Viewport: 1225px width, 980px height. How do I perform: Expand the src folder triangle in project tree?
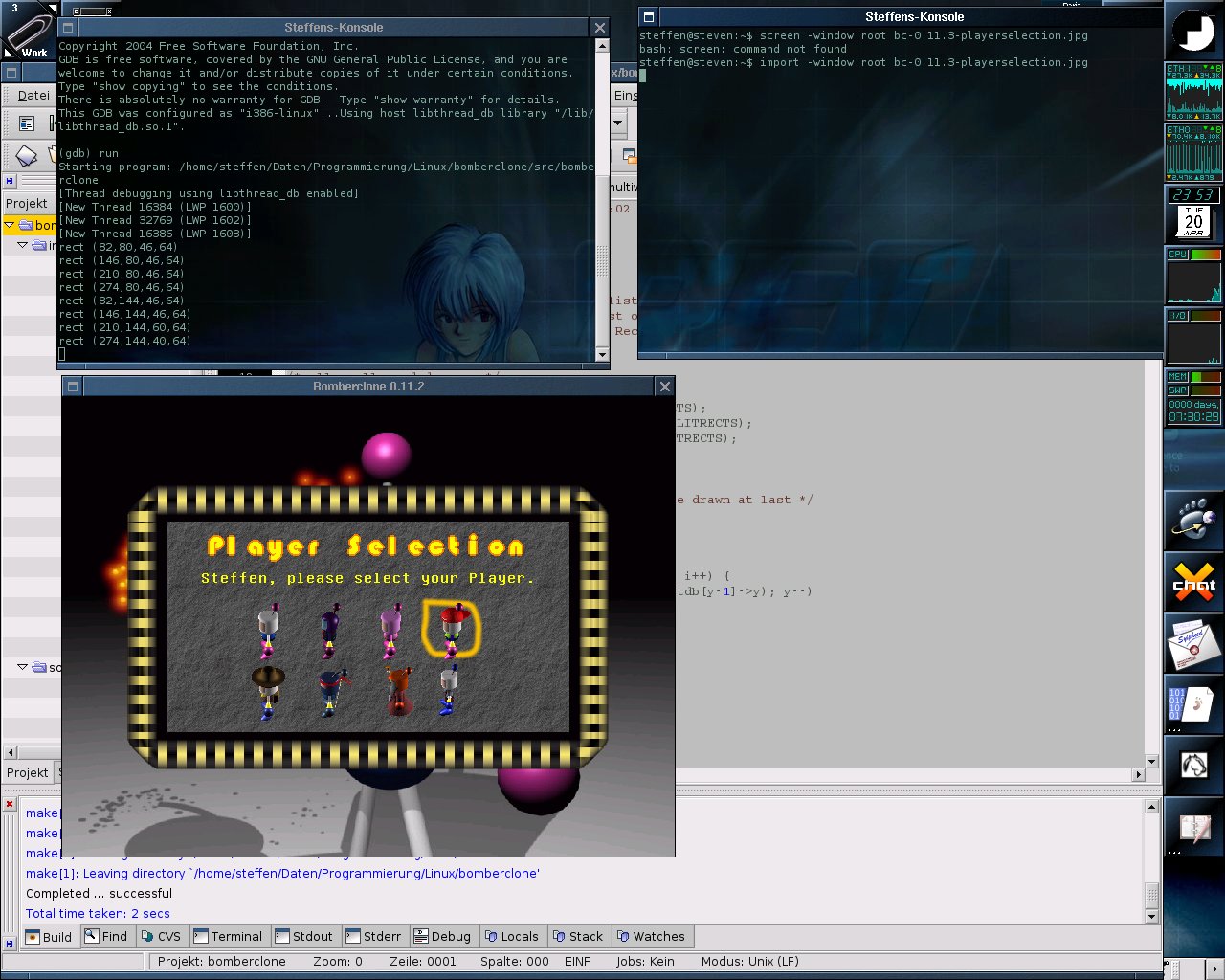coord(23,667)
